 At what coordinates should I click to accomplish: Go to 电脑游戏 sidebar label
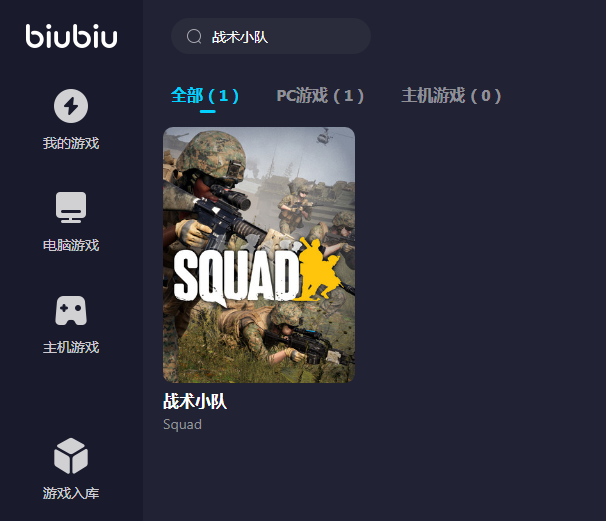coord(71,245)
